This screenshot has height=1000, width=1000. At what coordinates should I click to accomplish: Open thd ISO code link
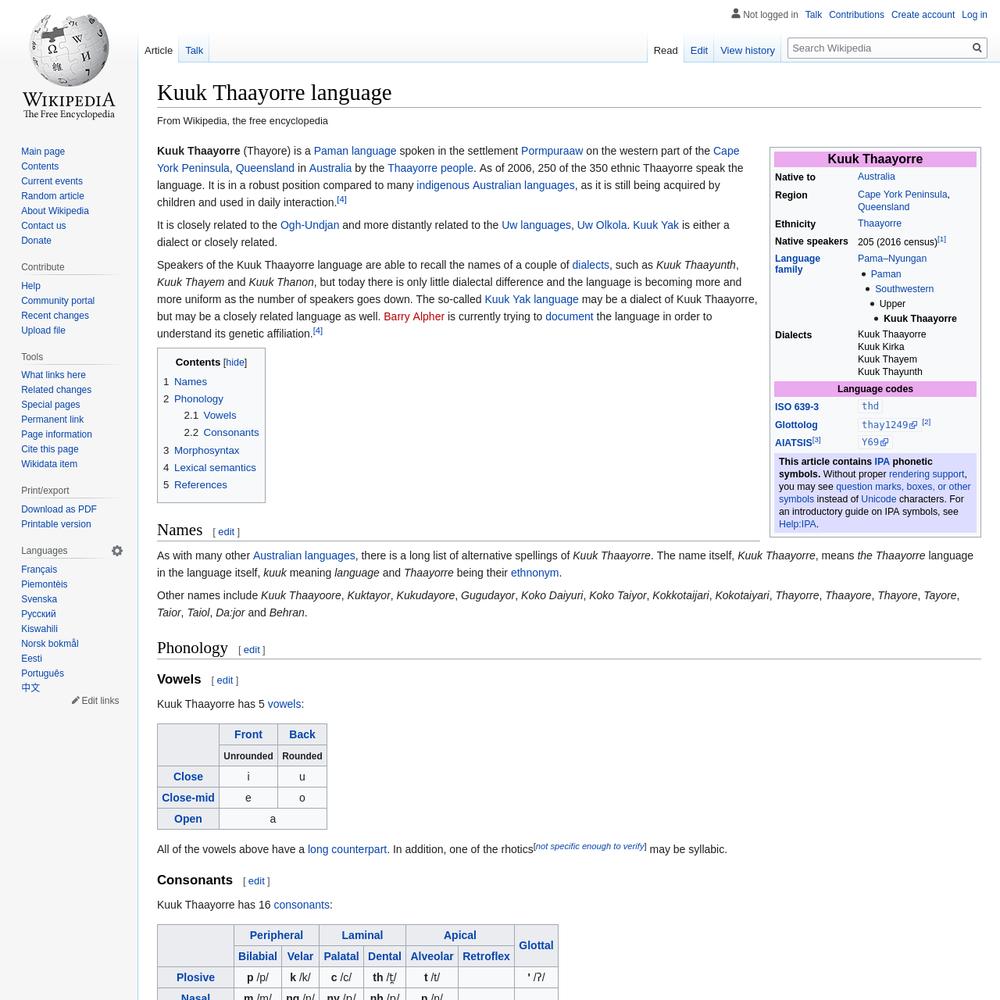point(870,406)
